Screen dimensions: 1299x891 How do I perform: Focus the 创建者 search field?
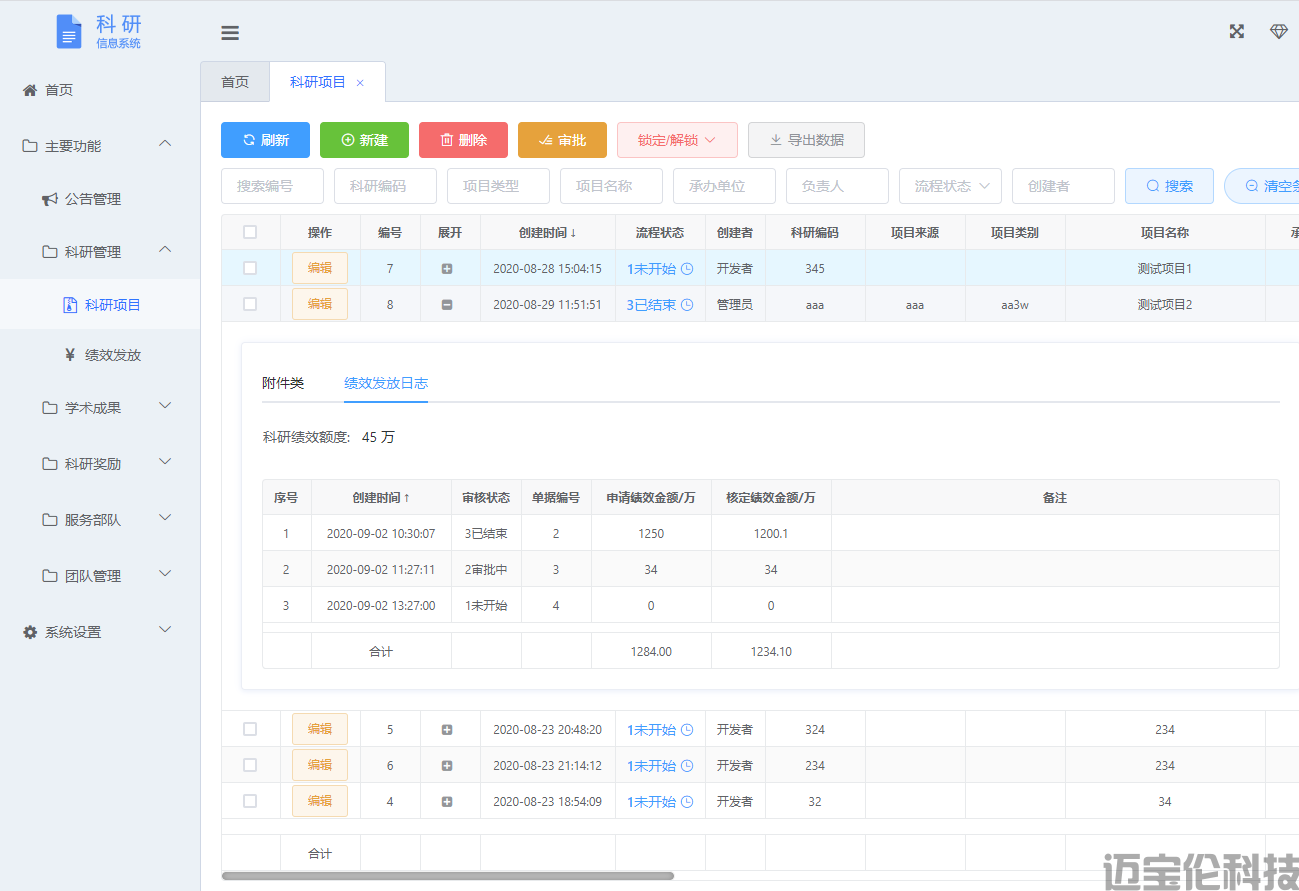[x=1063, y=186]
